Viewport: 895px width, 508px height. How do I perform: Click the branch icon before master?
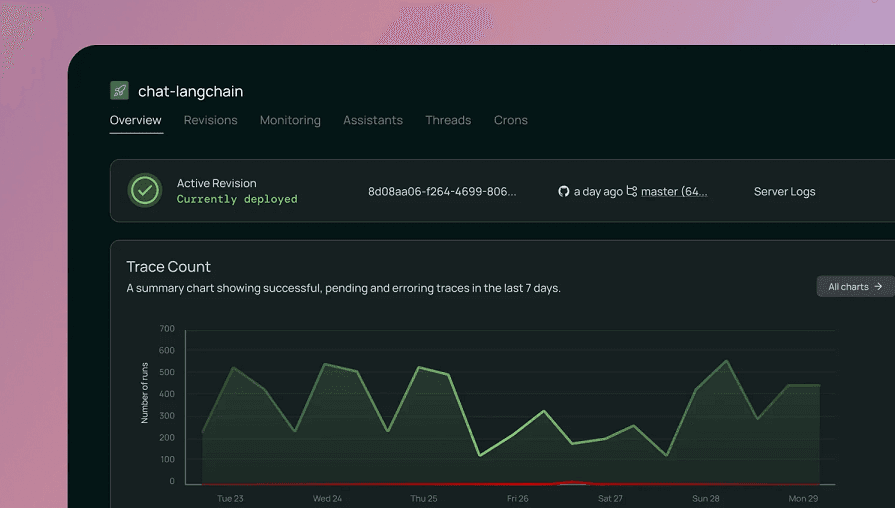click(632, 191)
